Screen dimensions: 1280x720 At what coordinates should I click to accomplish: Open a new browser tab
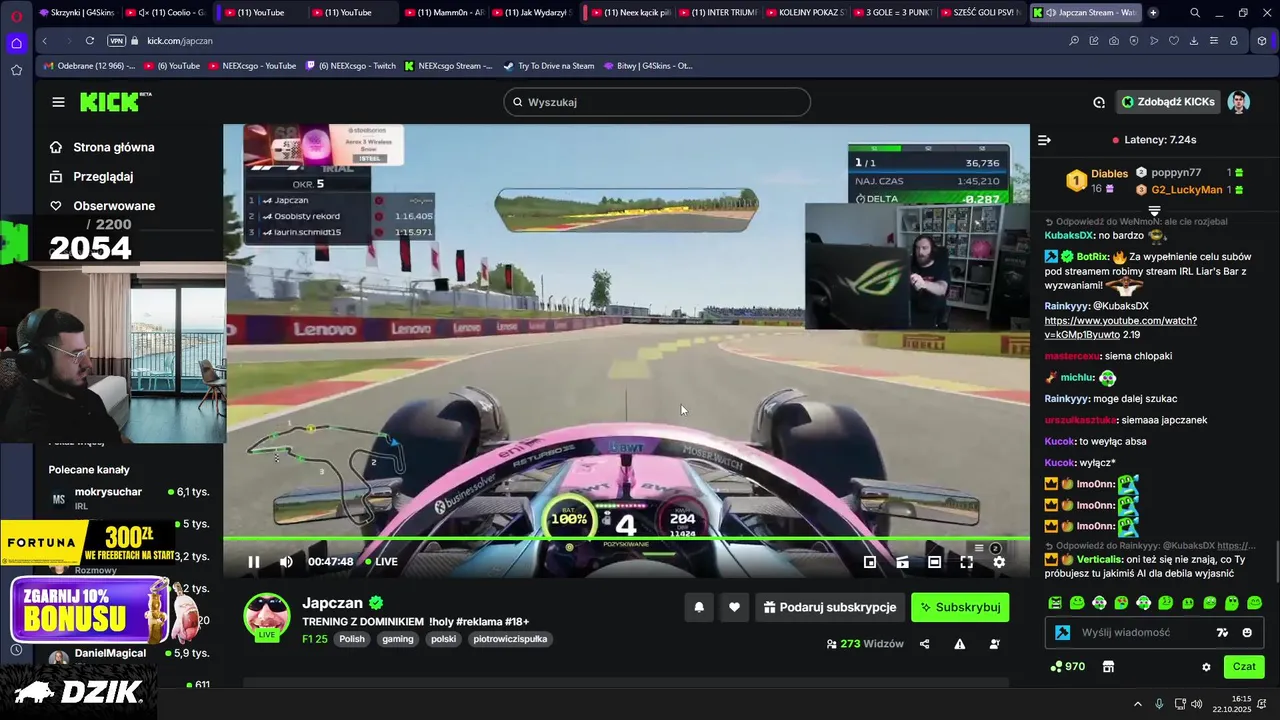point(1153,13)
